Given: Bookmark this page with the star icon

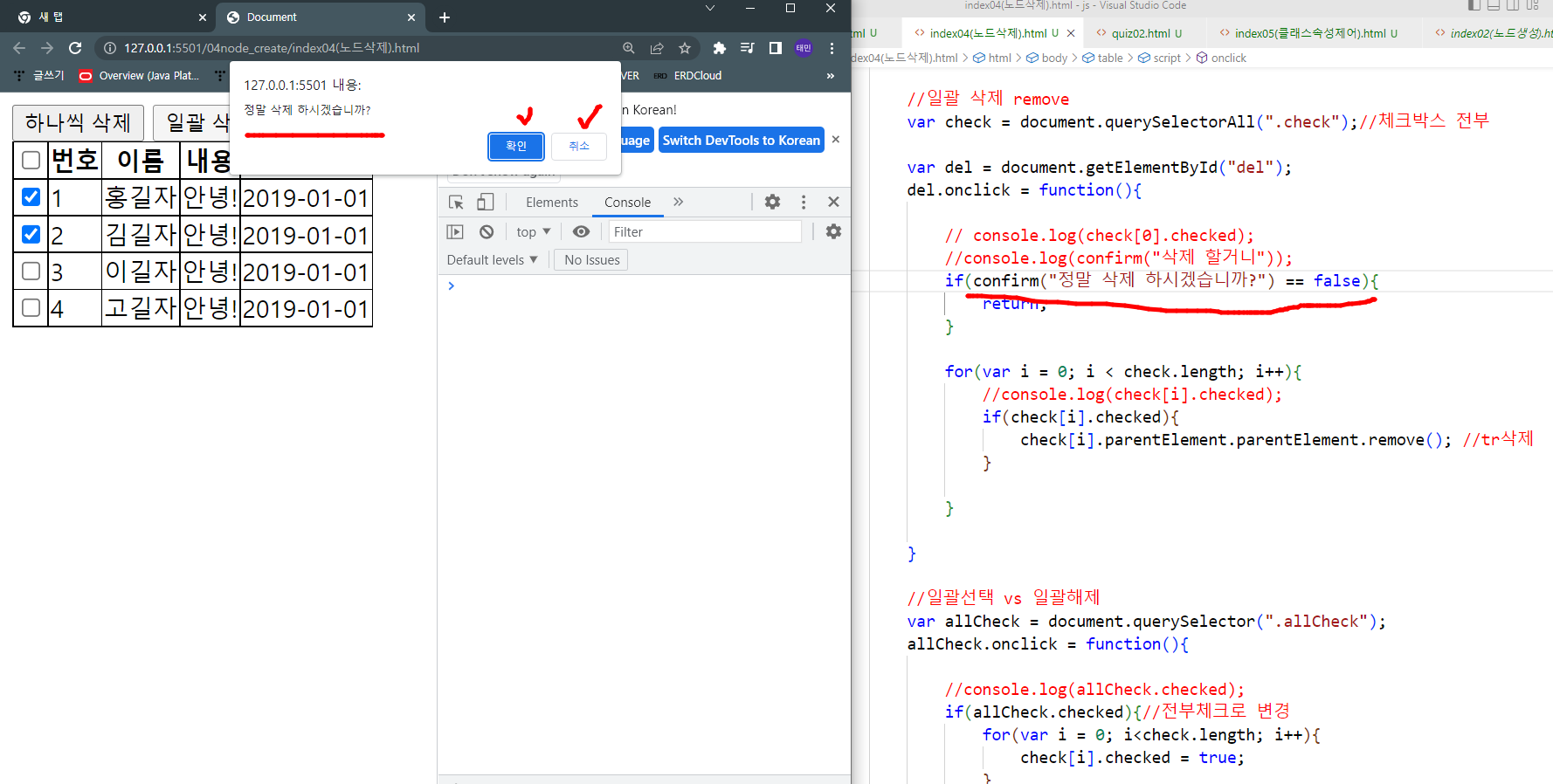Looking at the screenshot, I should [x=685, y=48].
